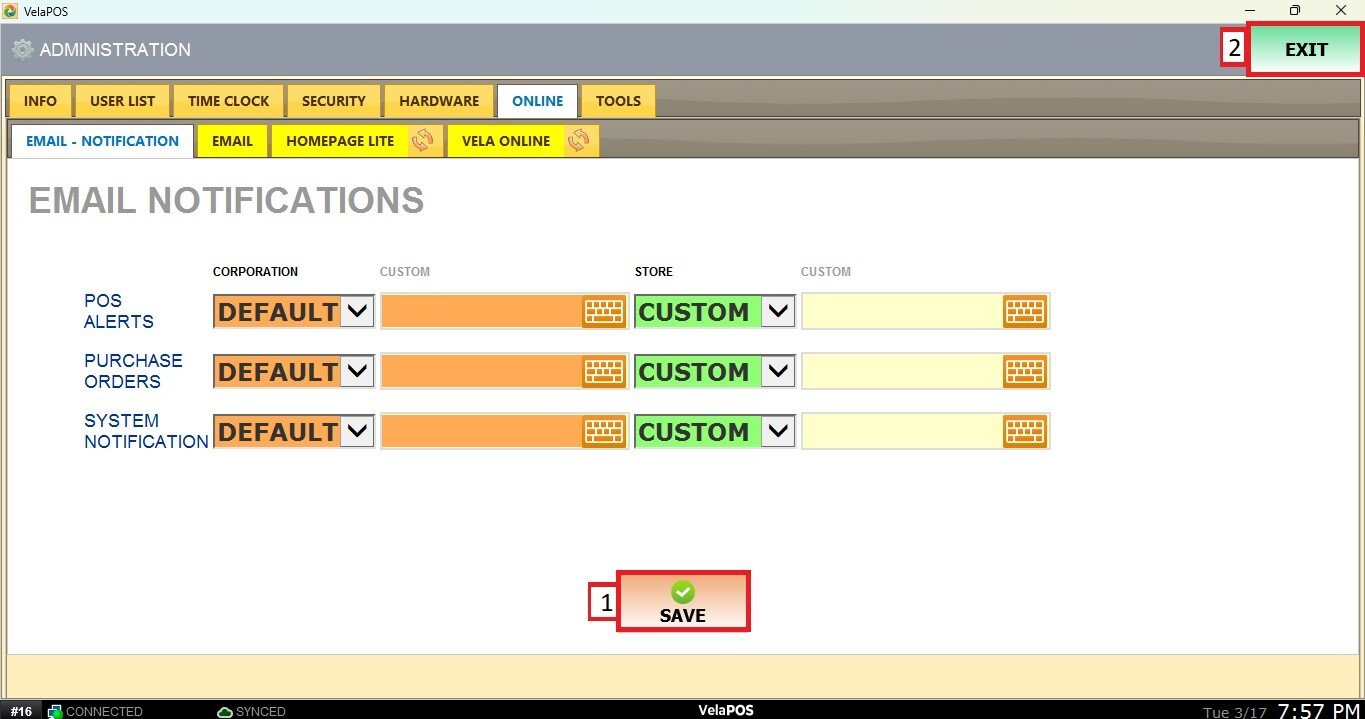The width and height of the screenshot is (1365, 719).
Task: Expand Purchase Orders store CUSTOM dropdown
Action: click(x=779, y=372)
